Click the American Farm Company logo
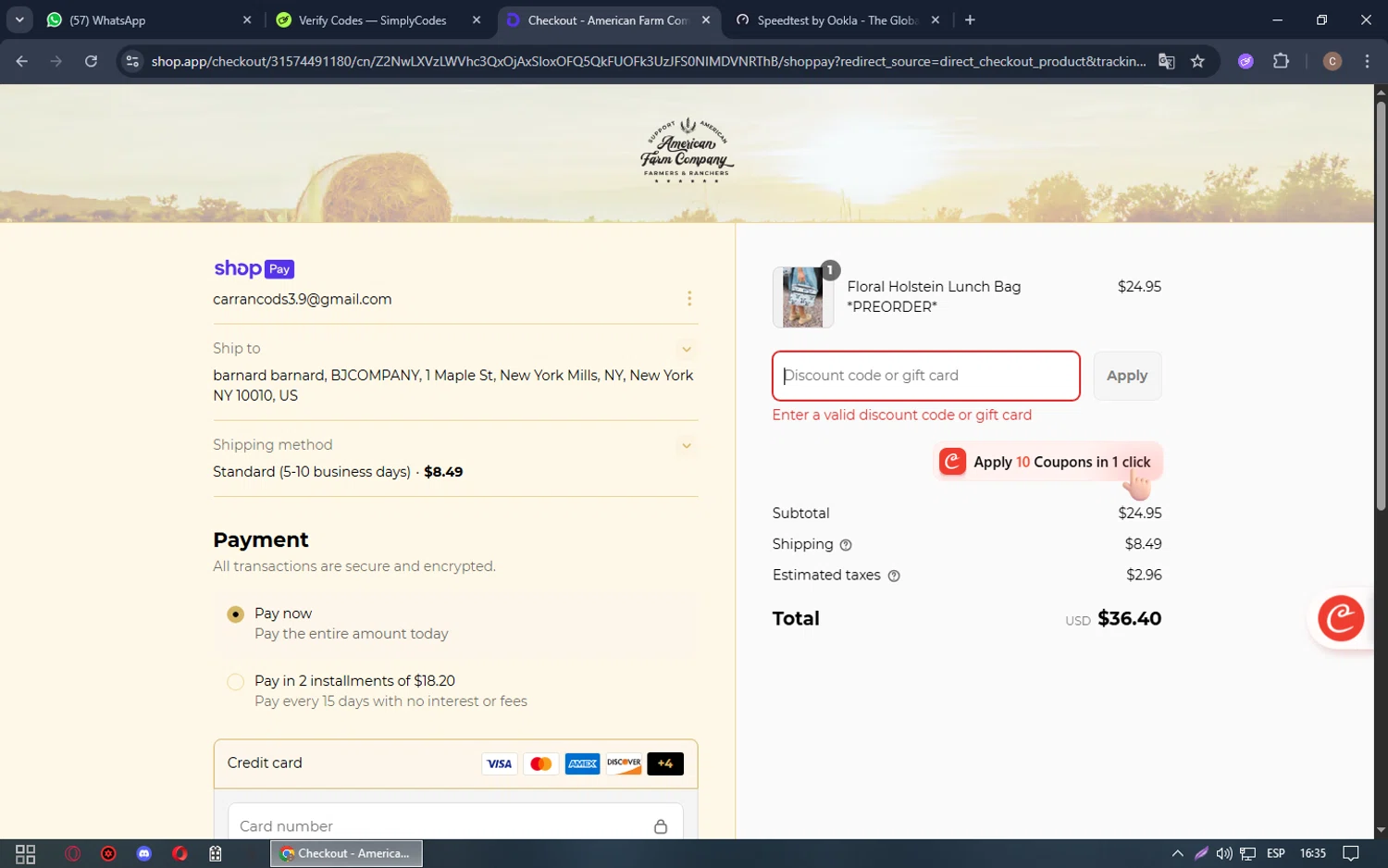Image resolution: width=1388 pixels, height=868 pixels. [x=687, y=150]
